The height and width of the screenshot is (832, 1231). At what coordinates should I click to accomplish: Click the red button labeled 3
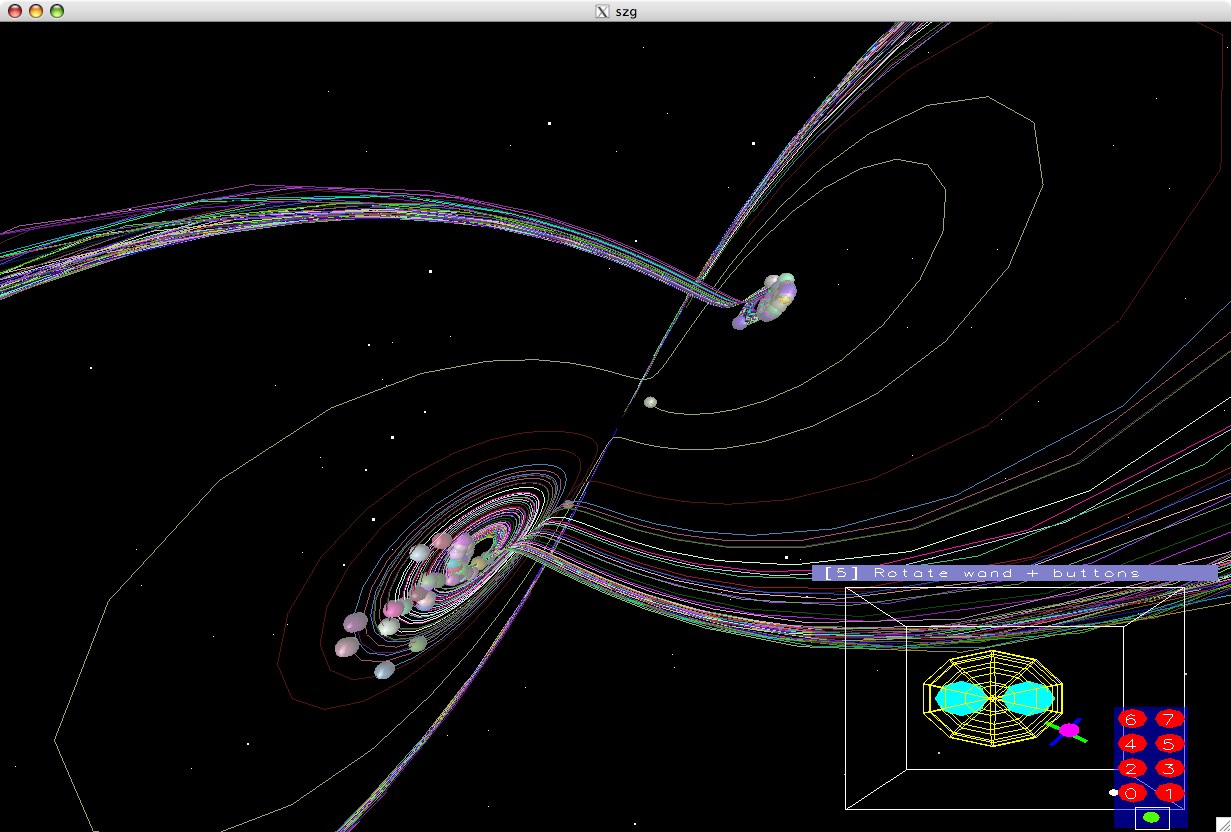(1169, 768)
